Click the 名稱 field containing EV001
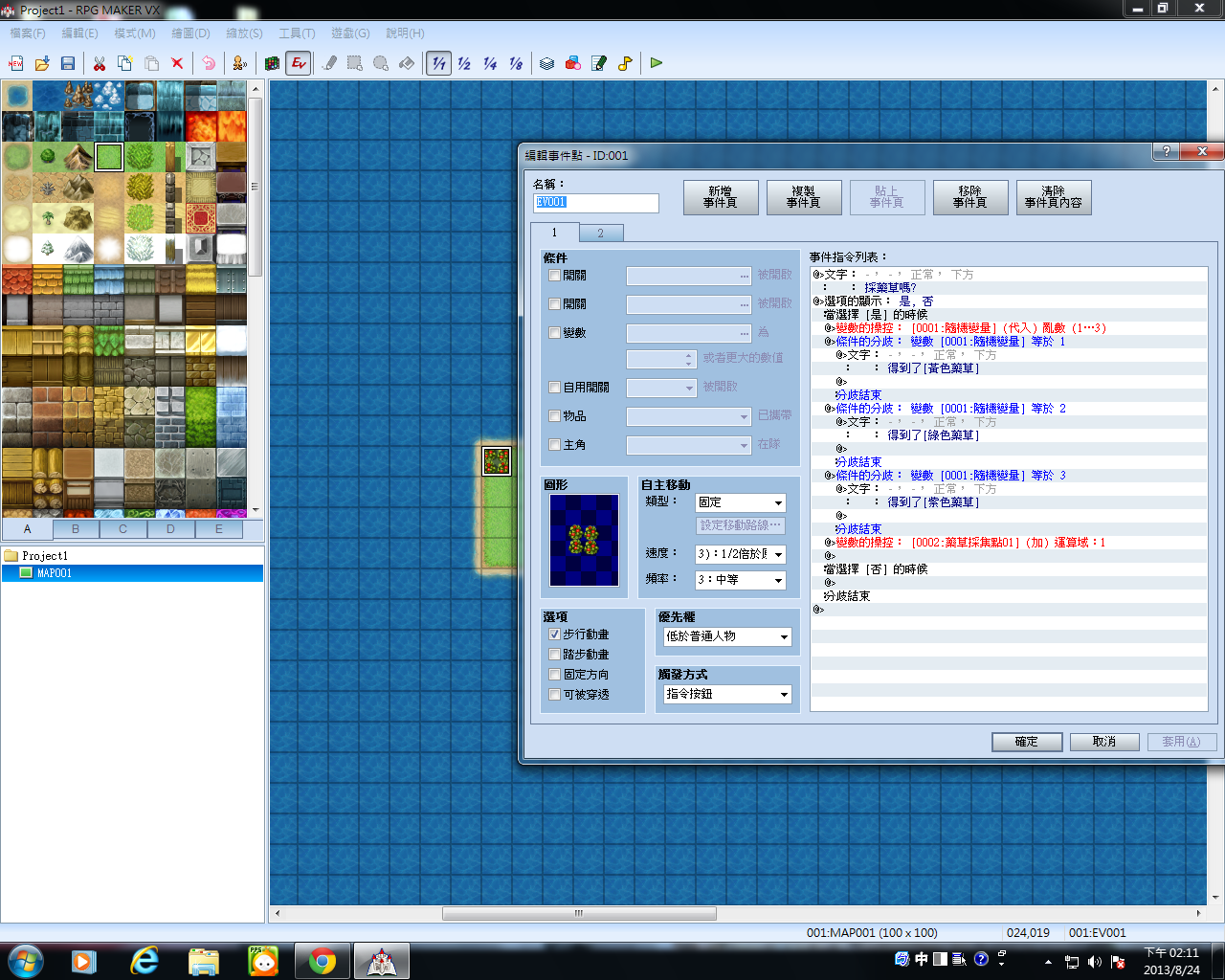Viewport: 1225px width, 980px height. pyautogui.click(x=596, y=203)
